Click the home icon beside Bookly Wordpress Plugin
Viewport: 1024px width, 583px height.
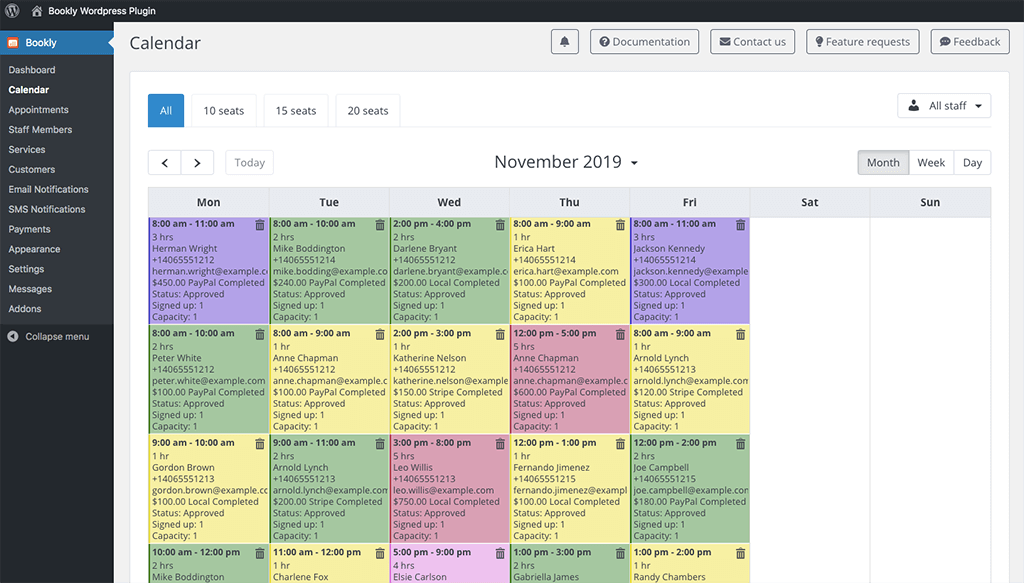point(37,11)
